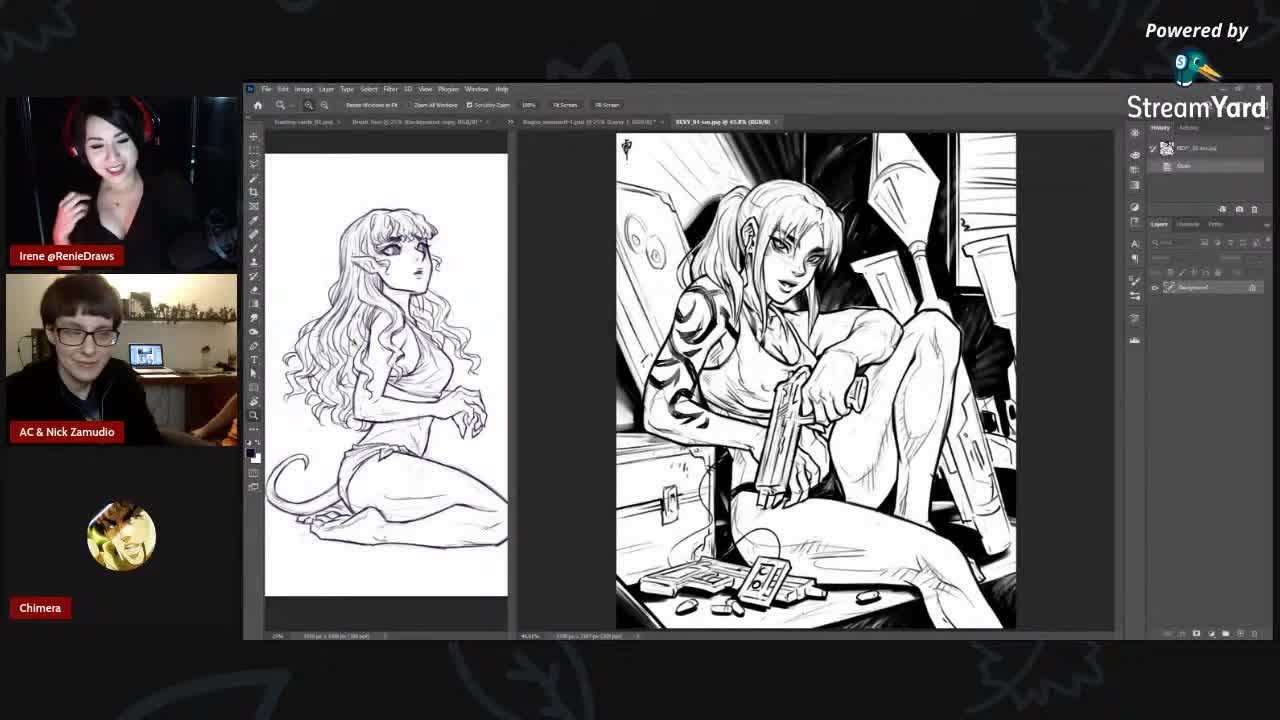Open the Paragraph panel icon
The width and height of the screenshot is (1280, 720).
click(1134, 258)
